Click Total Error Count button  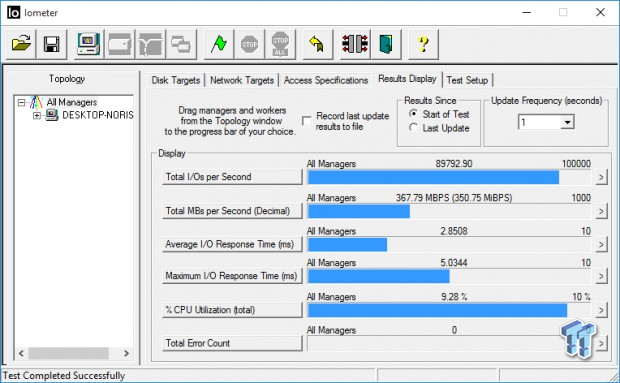click(232, 343)
